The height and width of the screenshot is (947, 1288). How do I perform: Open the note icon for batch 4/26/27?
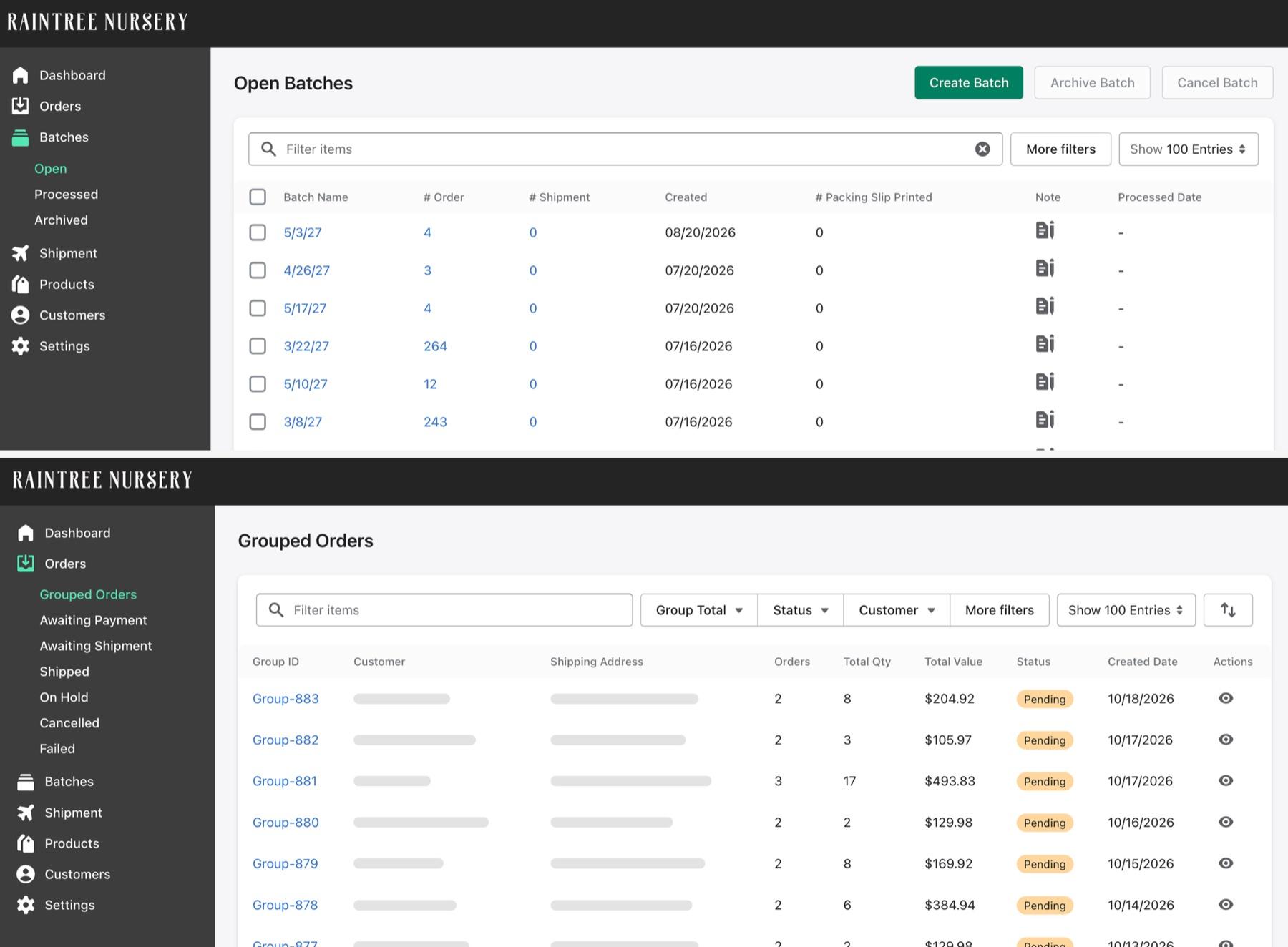point(1045,268)
